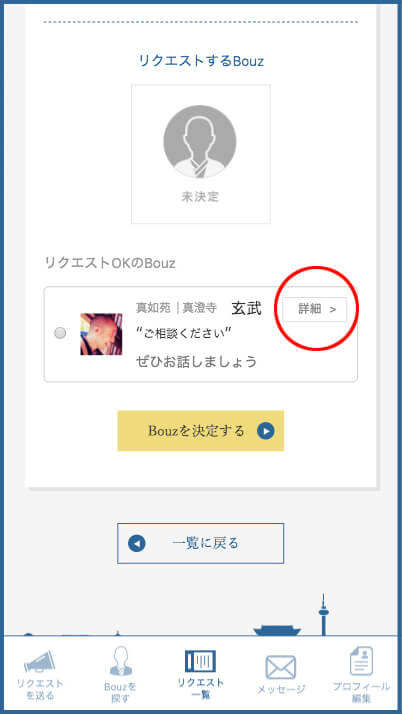Click the > chevron next to 詳細

(x=333, y=310)
